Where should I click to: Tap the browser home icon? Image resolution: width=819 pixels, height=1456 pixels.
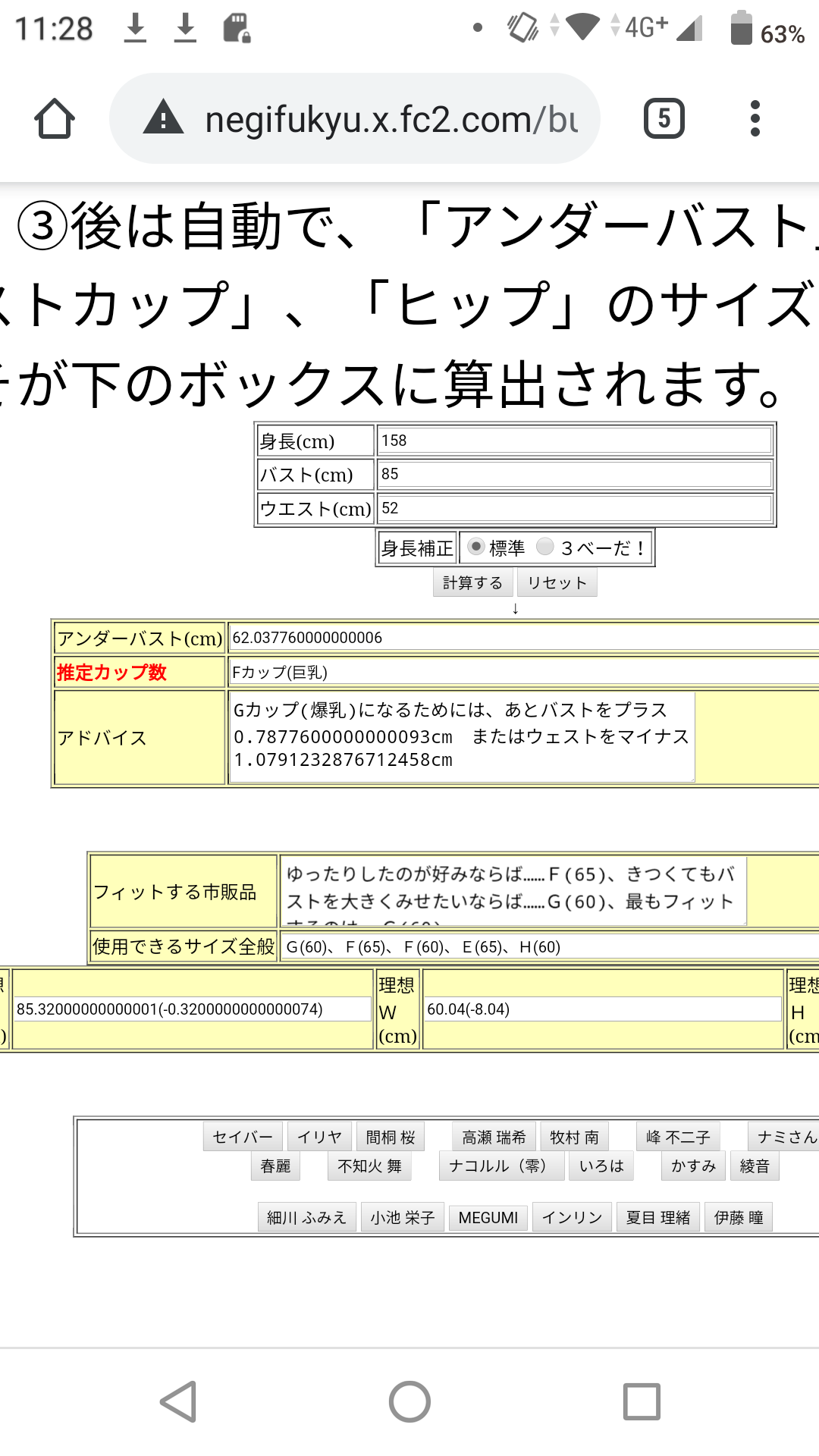55,119
